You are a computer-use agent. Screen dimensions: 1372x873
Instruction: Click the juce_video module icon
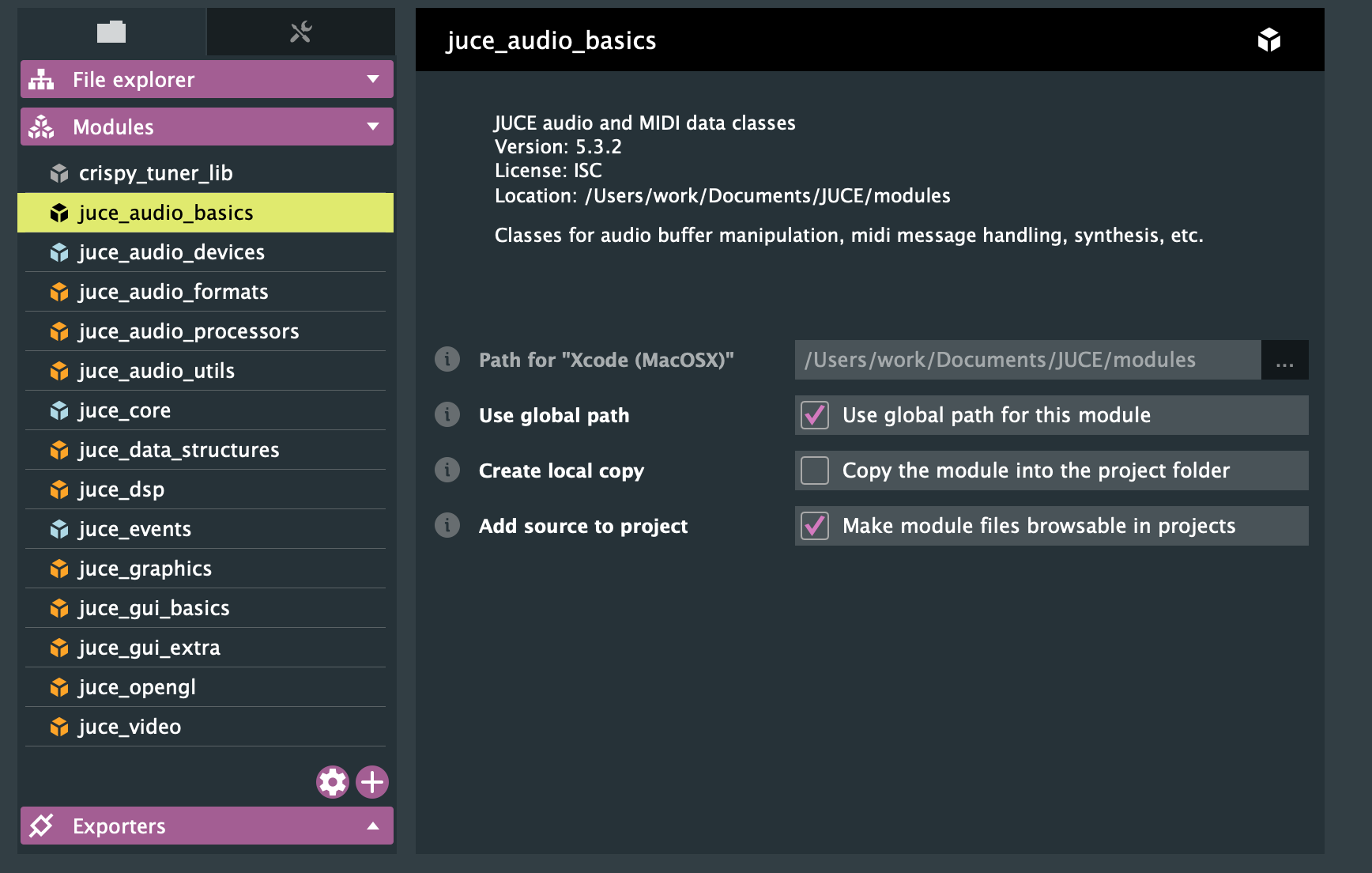click(59, 727)
